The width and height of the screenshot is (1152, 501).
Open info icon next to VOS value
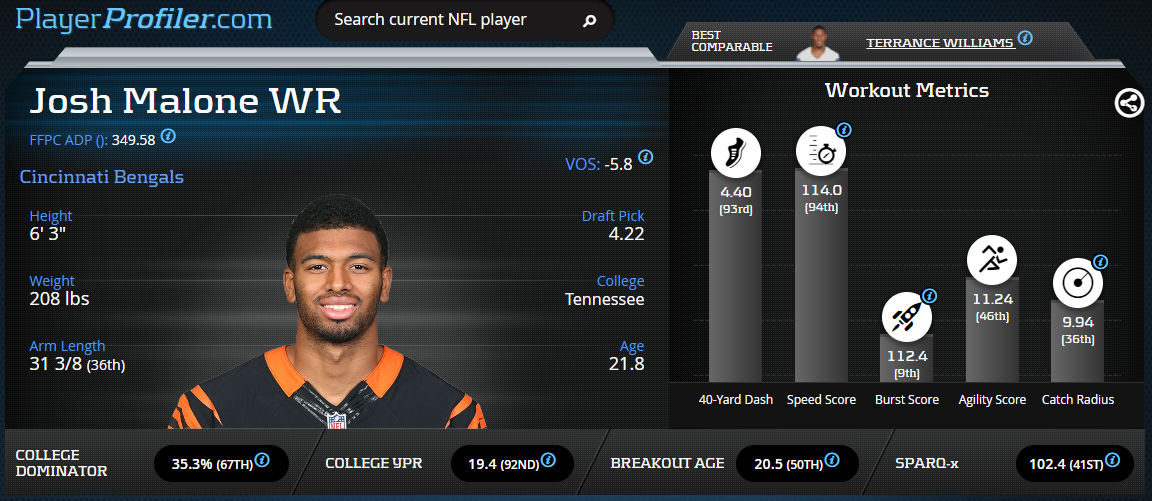[x=645, y=157]
